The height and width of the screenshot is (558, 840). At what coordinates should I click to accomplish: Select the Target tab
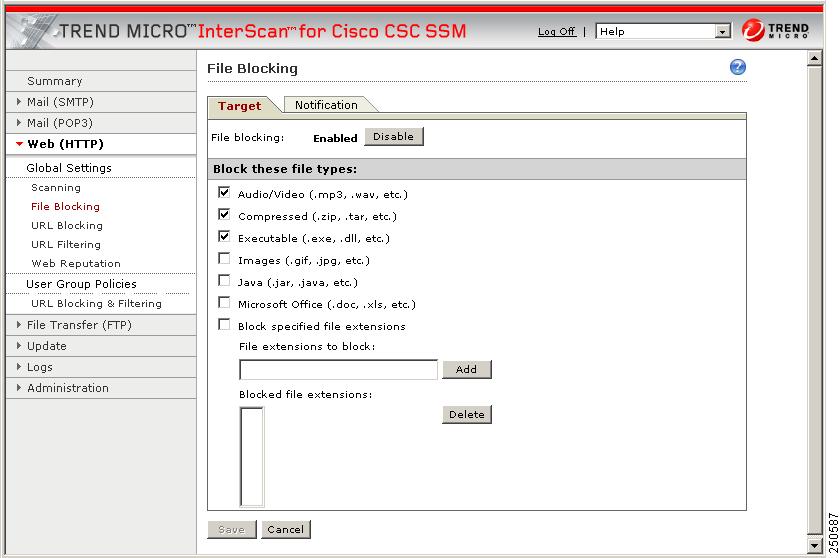pyautogui.click(x=239, y=105)
